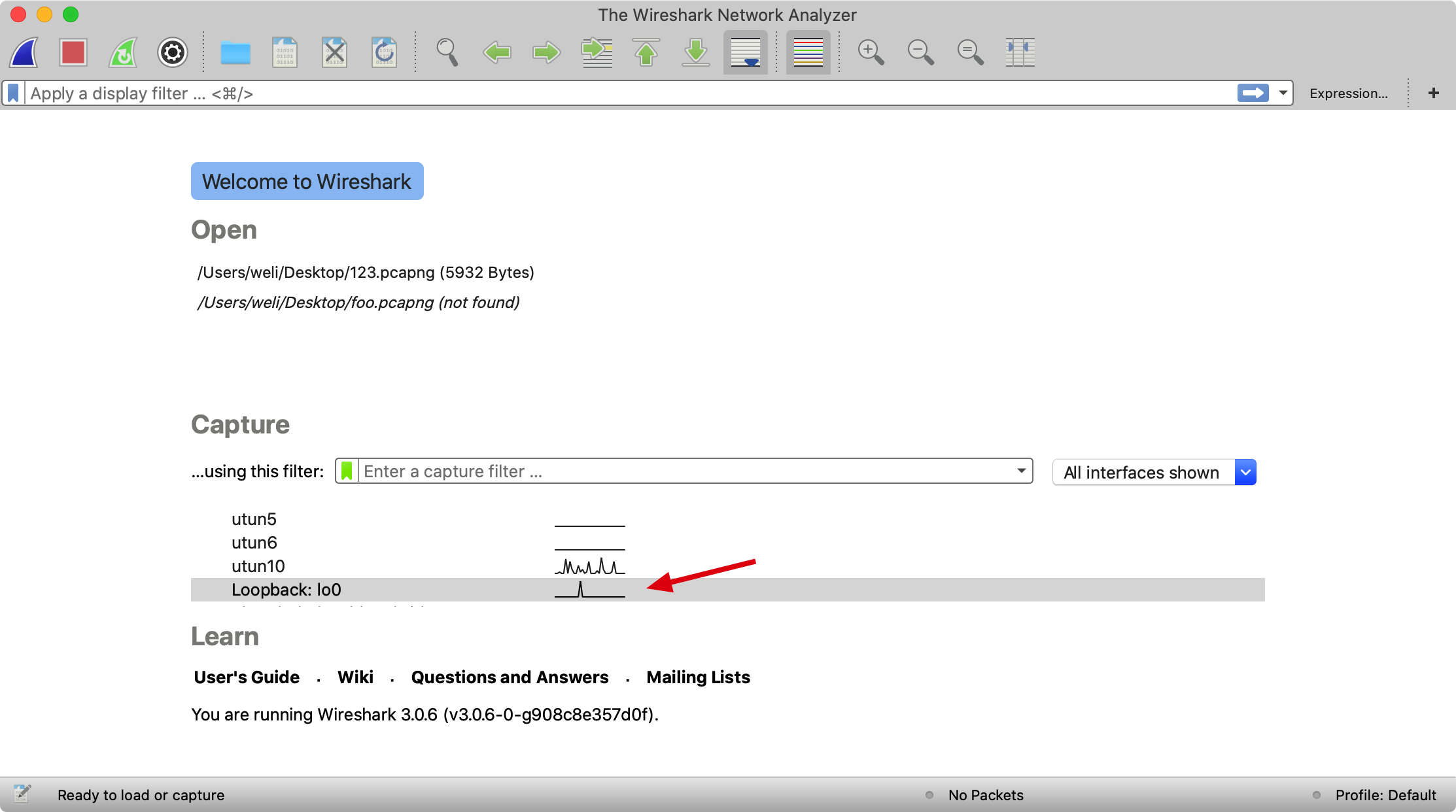Image resolution: width=1456 pixels, height=812 pixels.
Task: Click resize columns icon in toolbar
Action: click(1020, 52)
